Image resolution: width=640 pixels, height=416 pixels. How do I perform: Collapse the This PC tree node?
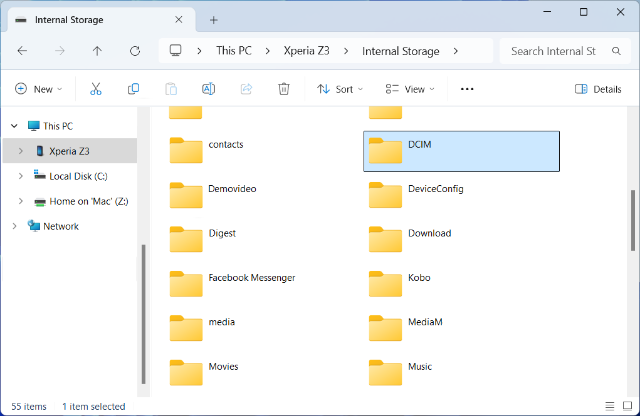[13, 126]
